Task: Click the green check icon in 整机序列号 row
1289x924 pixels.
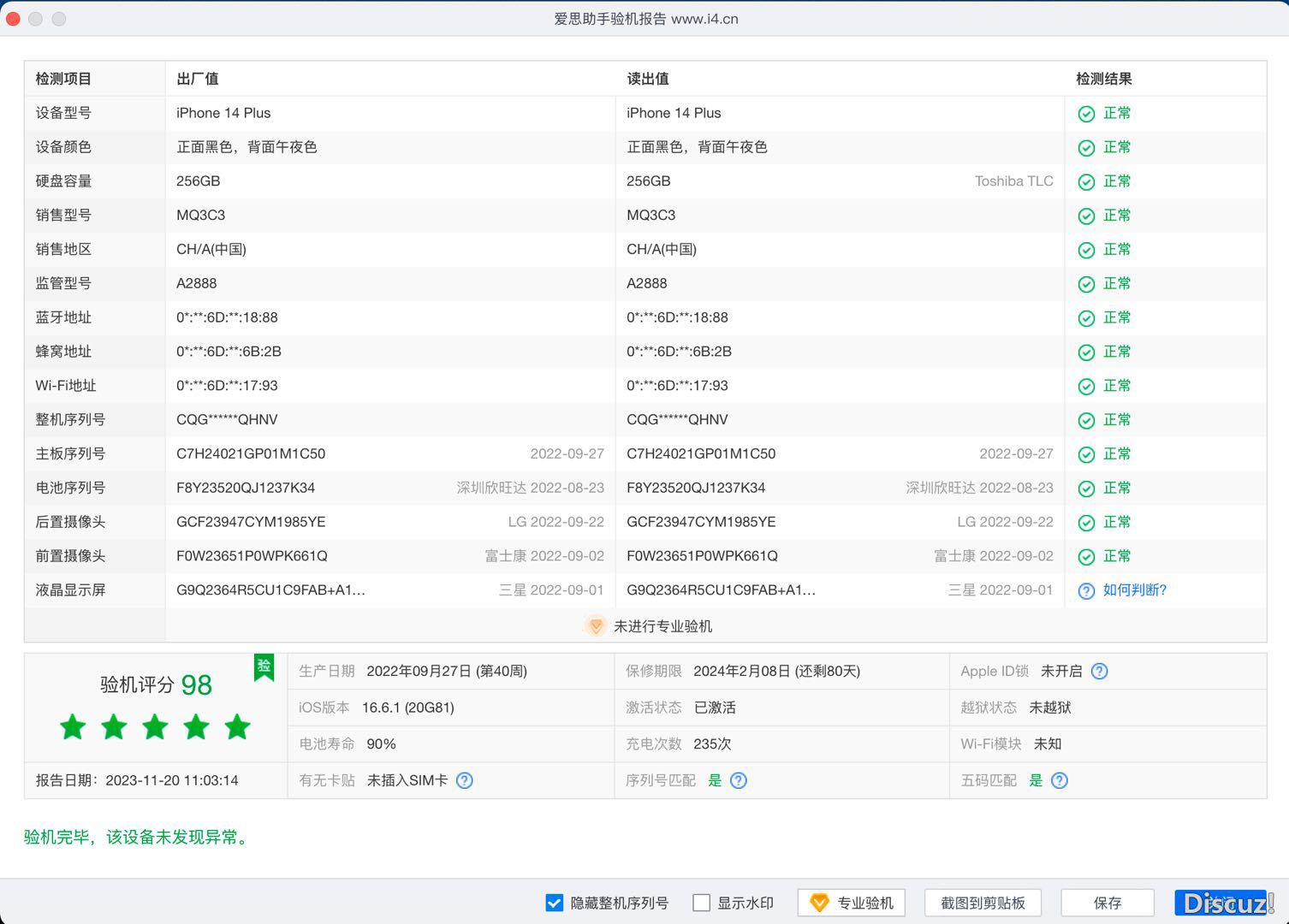Action: (1086, 421)
